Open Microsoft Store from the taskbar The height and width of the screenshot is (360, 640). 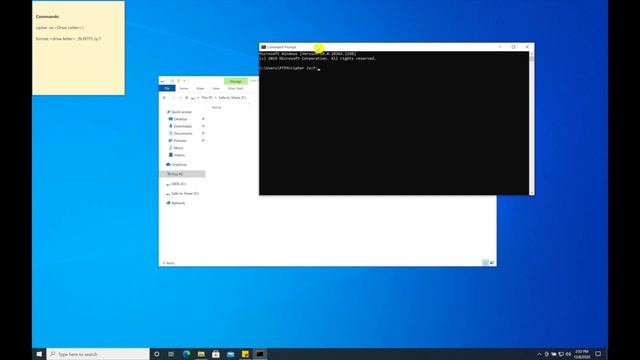pos(216,354)
